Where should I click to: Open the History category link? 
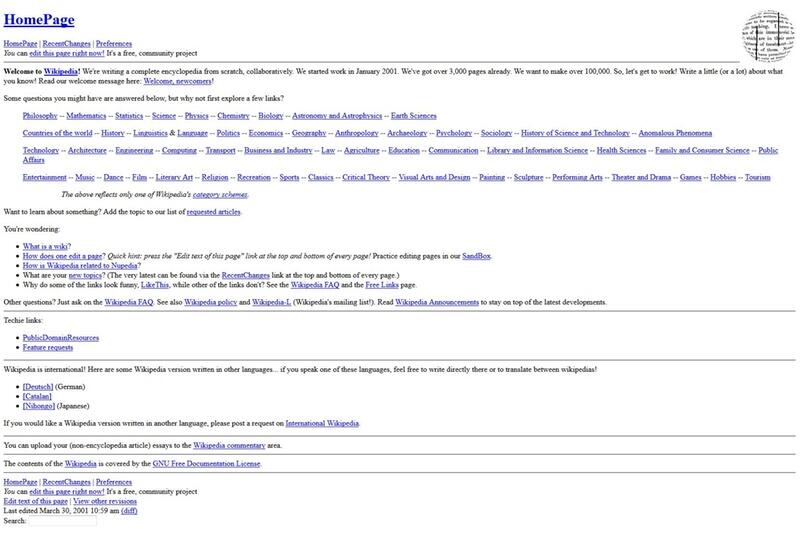point(113,133)
